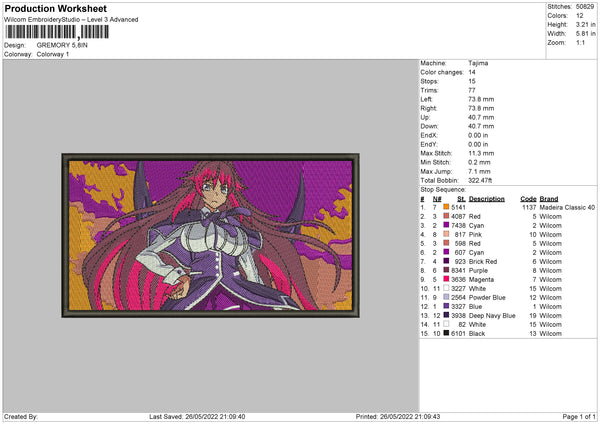
Task: Click the Zoom value 1:1
Action: (x=580, y=42)
